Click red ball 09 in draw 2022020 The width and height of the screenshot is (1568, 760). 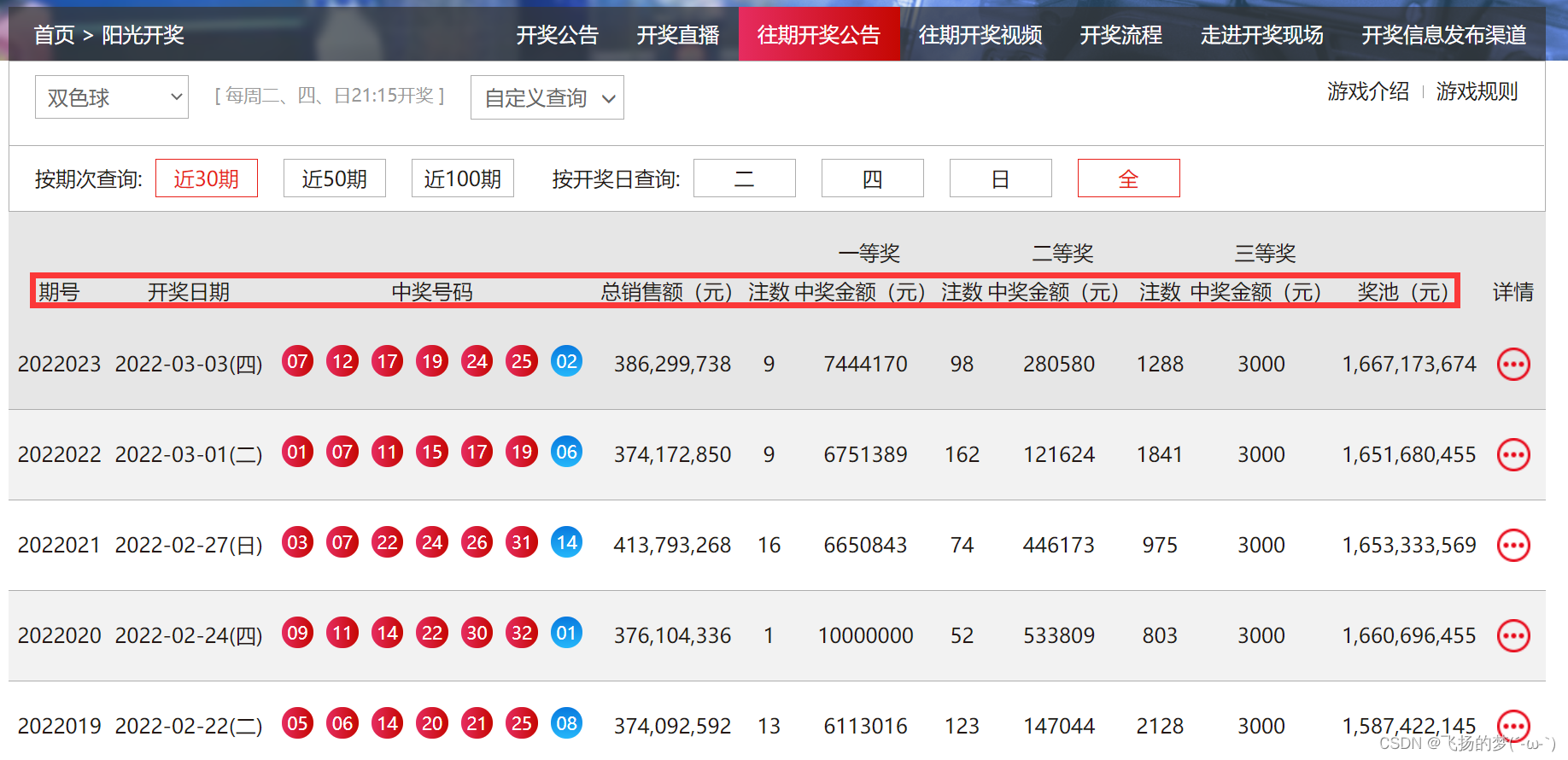297,633
